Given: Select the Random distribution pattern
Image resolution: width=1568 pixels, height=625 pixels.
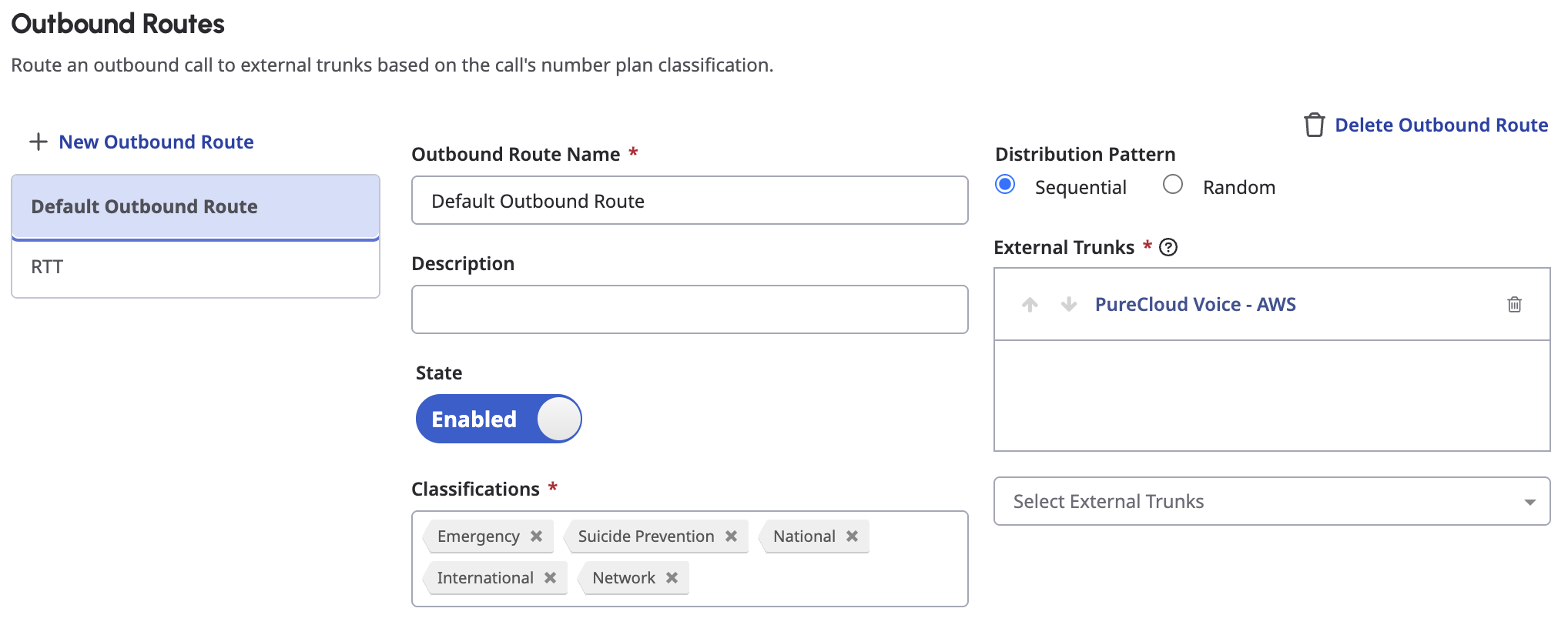Looking at the screenshot, I should tap(1173, 185).
